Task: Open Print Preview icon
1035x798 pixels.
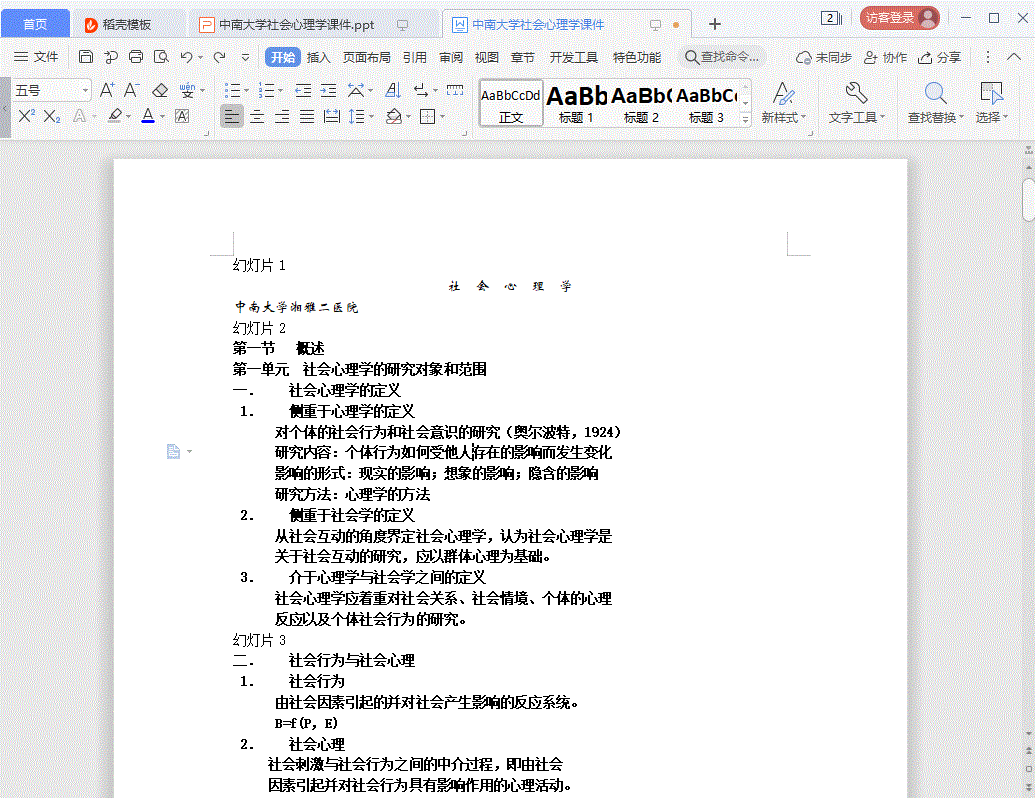Action: 161,57
